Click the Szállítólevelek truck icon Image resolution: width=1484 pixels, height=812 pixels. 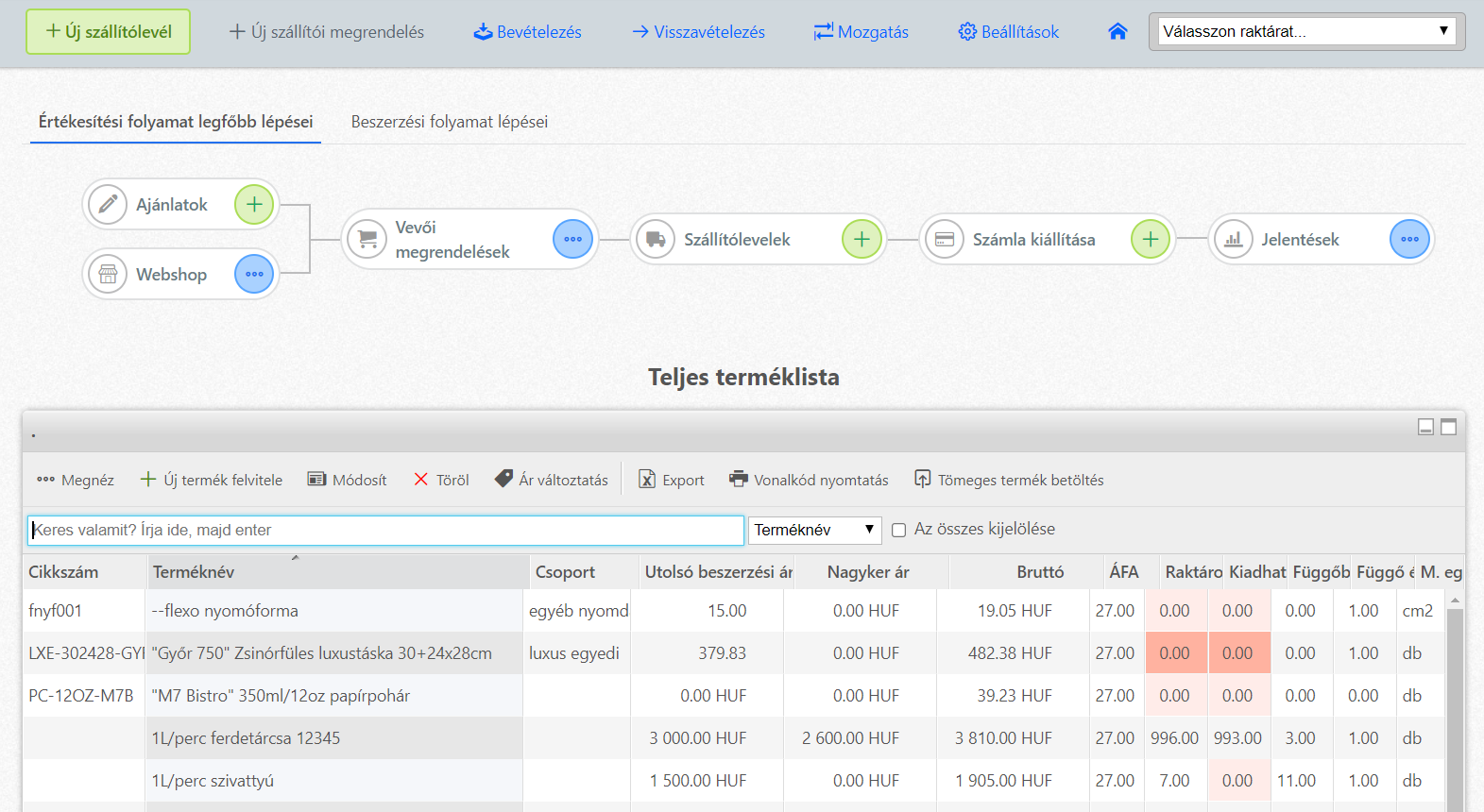656,239
